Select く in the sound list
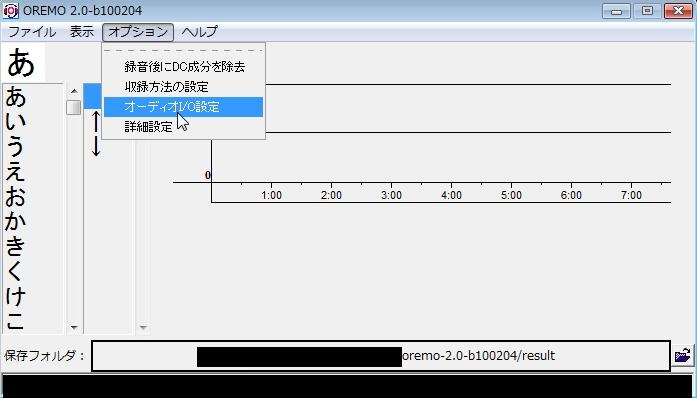697x398 pixels. [x=16, y=271]
